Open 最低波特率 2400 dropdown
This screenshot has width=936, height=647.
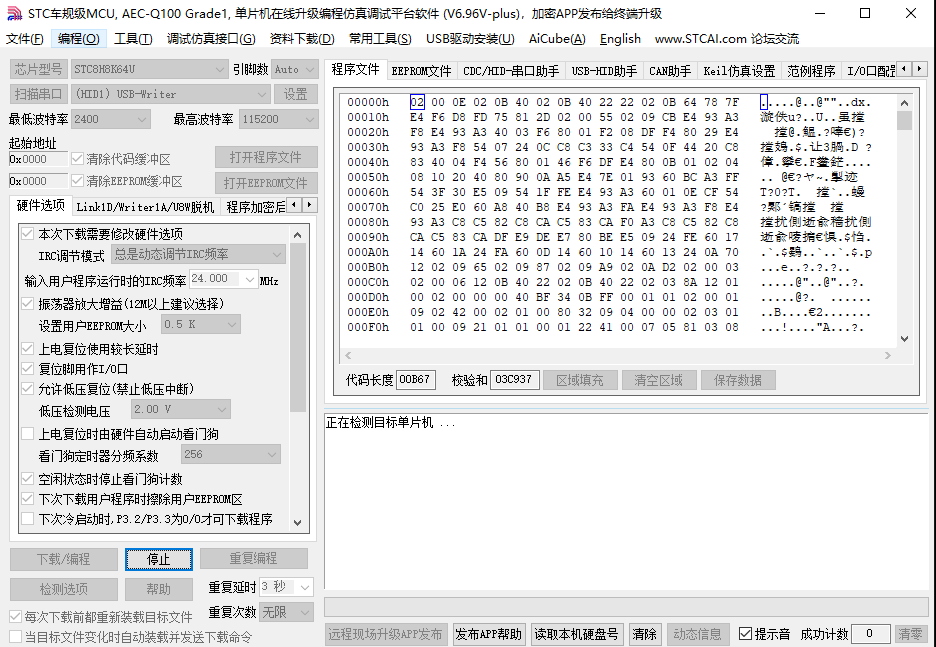(110, 119)
